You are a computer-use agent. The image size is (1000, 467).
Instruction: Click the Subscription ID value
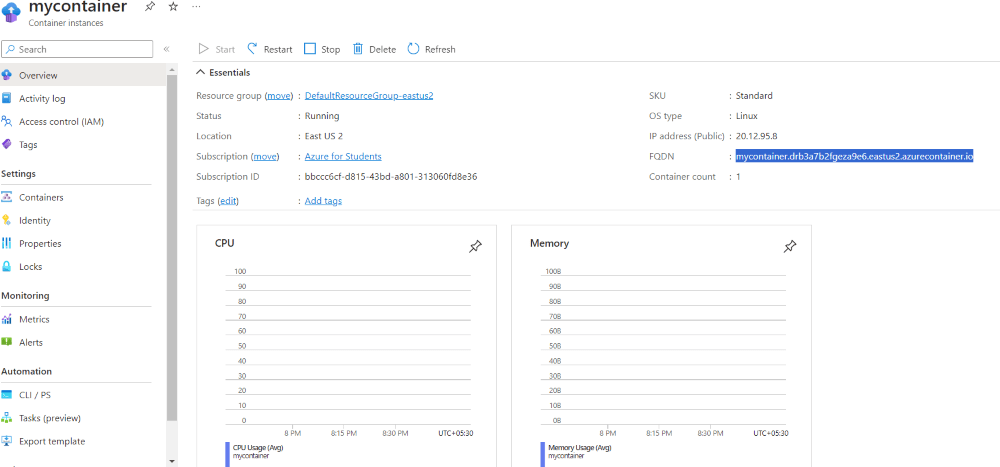click(391, 177)
